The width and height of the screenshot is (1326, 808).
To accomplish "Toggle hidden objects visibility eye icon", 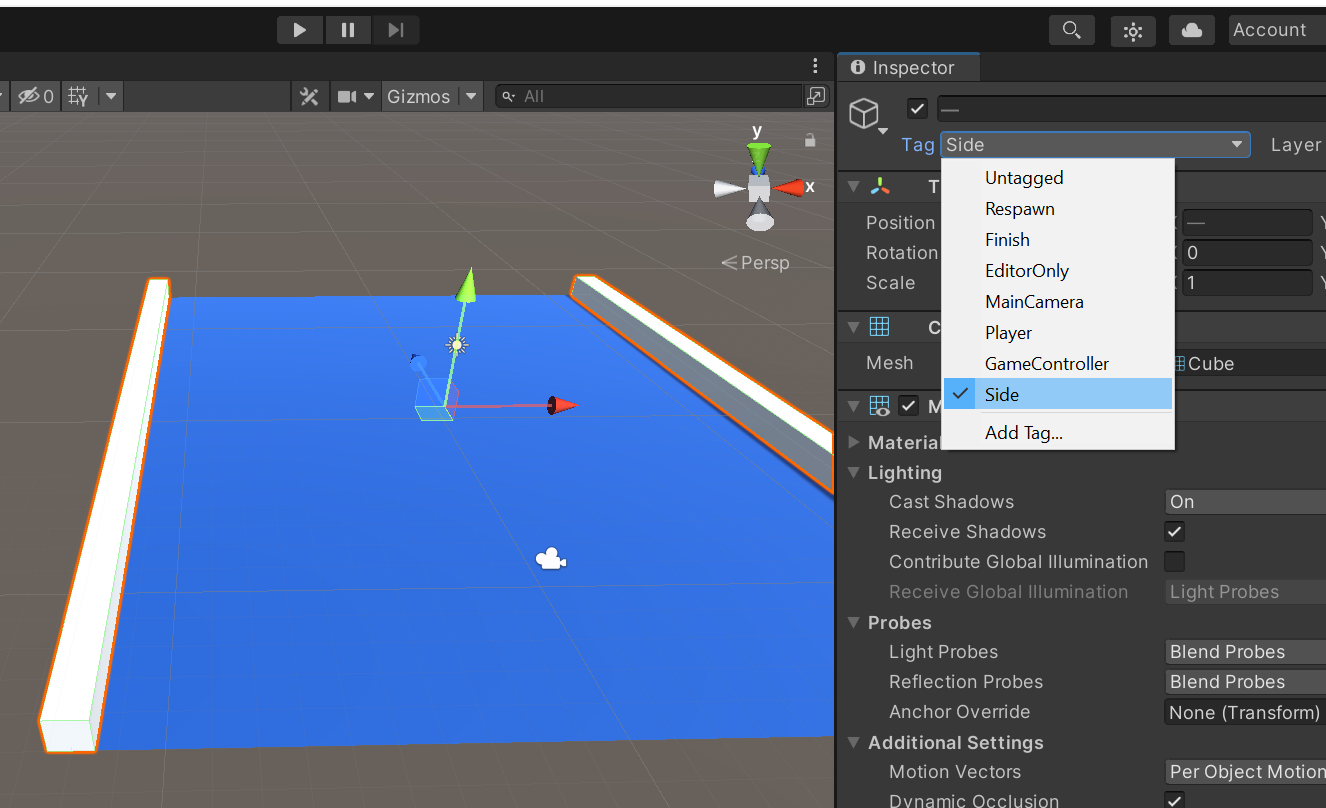I will pos(36,97).
